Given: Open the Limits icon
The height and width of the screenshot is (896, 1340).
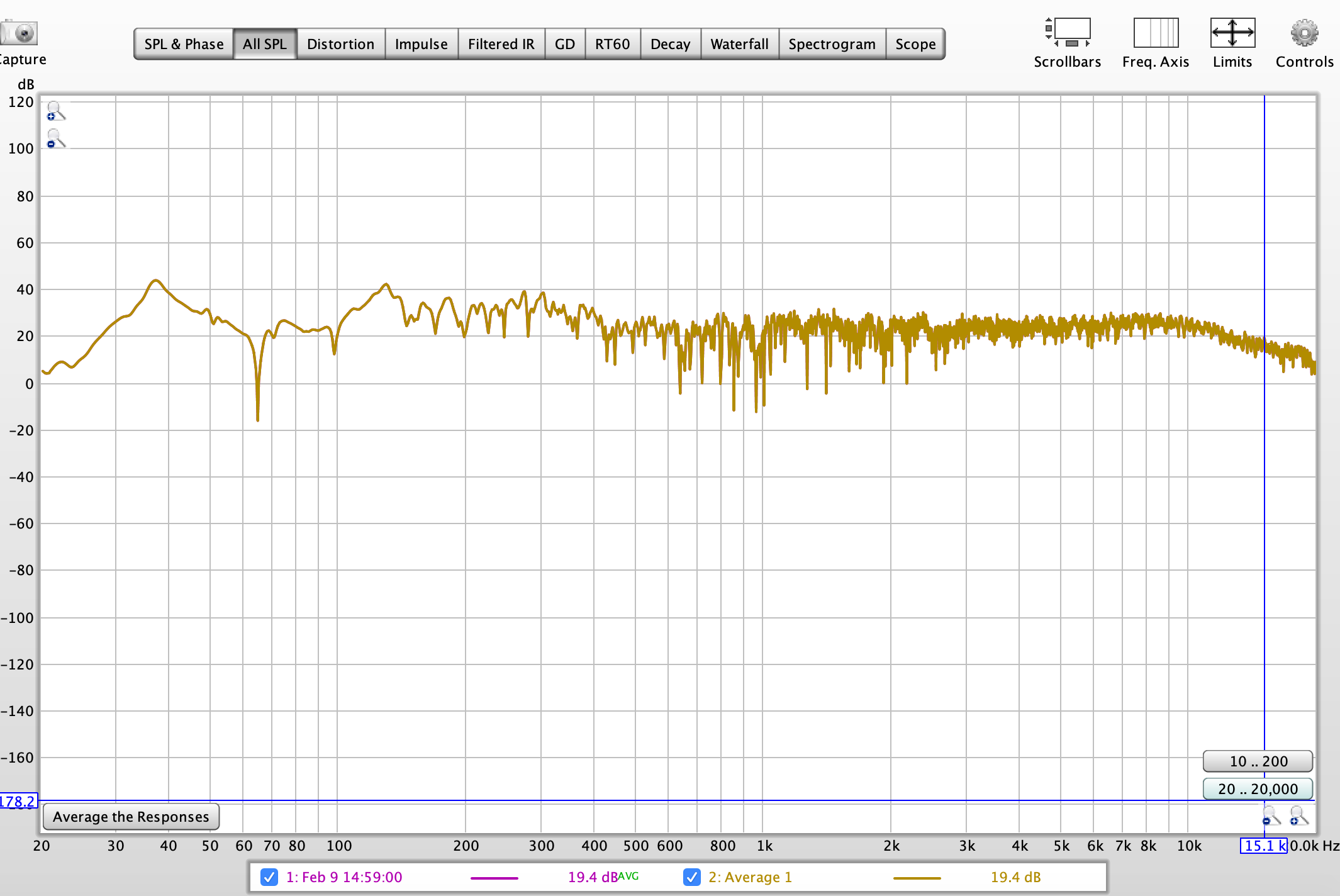Looking at the screenshot, I should [1232, 33].
